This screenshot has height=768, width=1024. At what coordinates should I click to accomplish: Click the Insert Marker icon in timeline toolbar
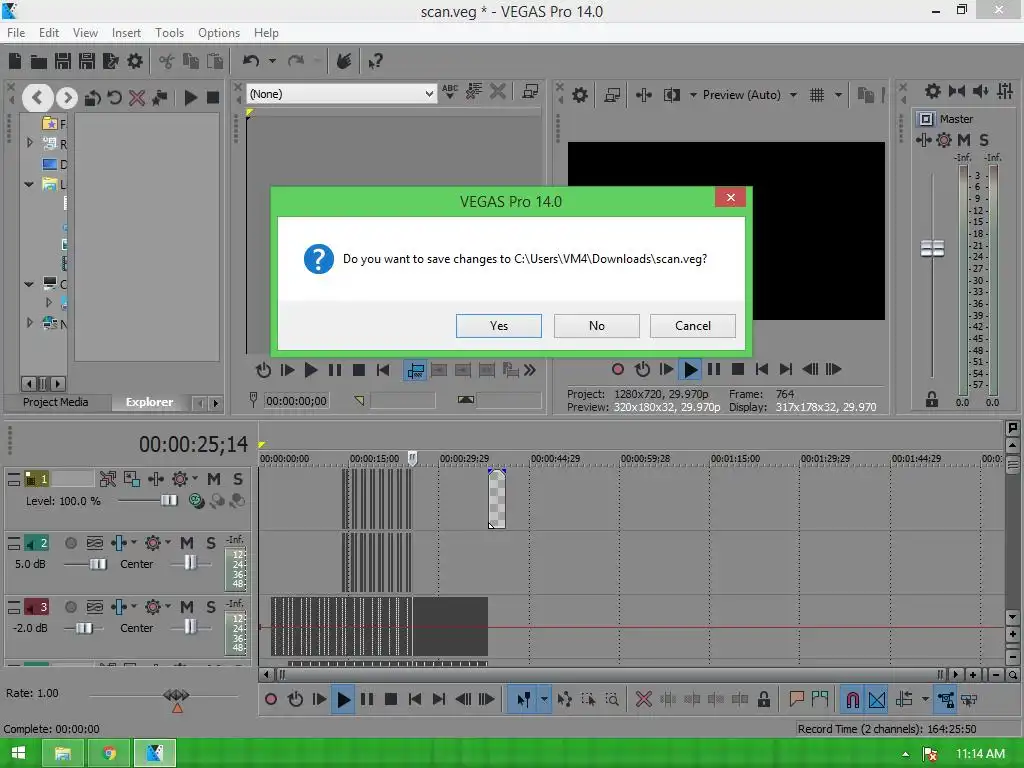[796, 700]
